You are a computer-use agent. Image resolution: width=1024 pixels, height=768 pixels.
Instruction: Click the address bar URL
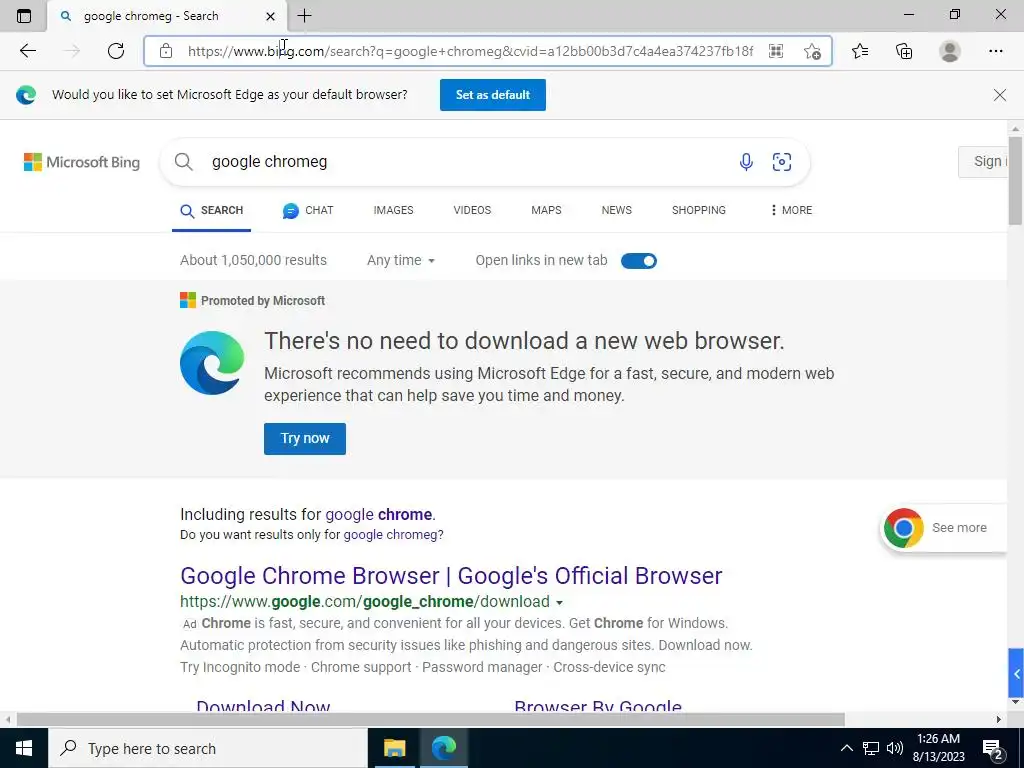click(470, 51)
